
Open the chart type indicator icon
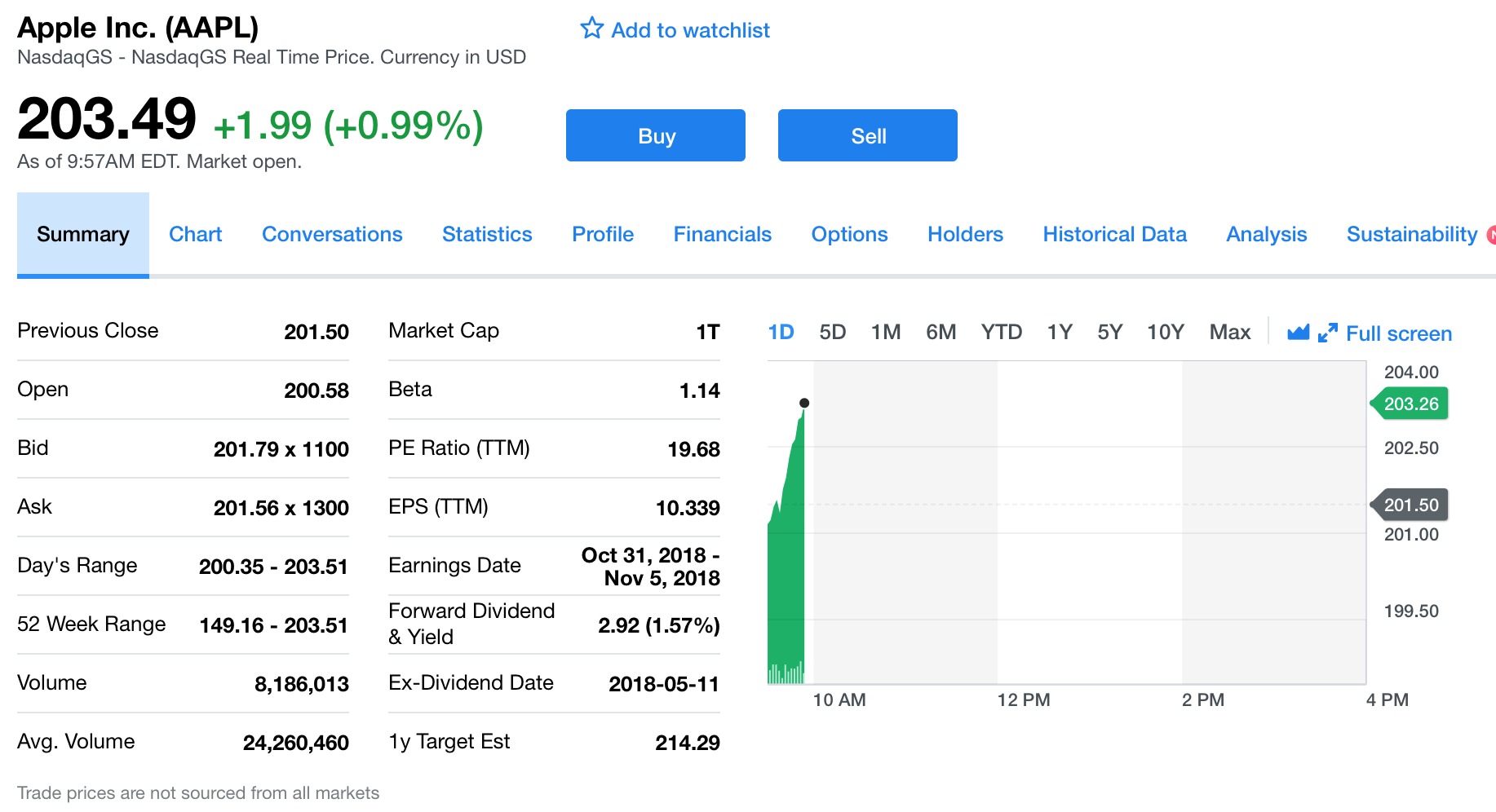pos(1298,333)
